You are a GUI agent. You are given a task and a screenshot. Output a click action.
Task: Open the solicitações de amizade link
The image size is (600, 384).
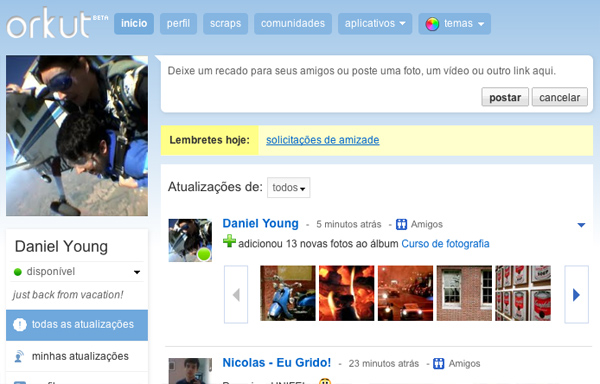click(323, 140)
